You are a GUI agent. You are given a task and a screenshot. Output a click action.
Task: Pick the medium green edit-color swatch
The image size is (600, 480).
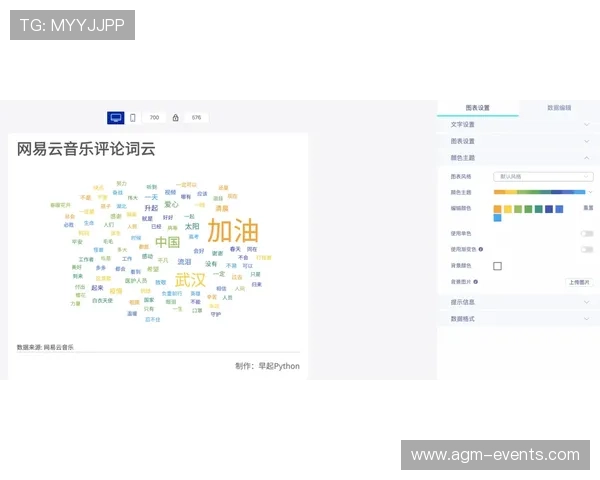[528, 209]
